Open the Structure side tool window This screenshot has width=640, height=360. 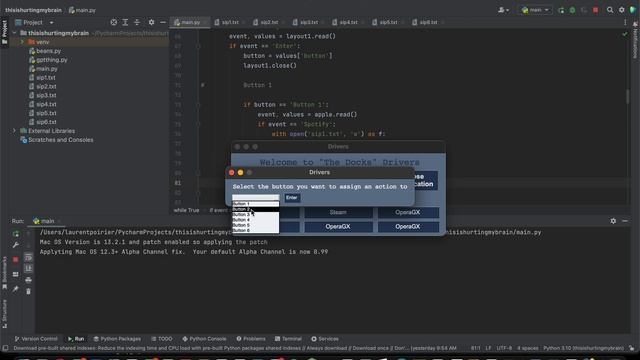5,314
